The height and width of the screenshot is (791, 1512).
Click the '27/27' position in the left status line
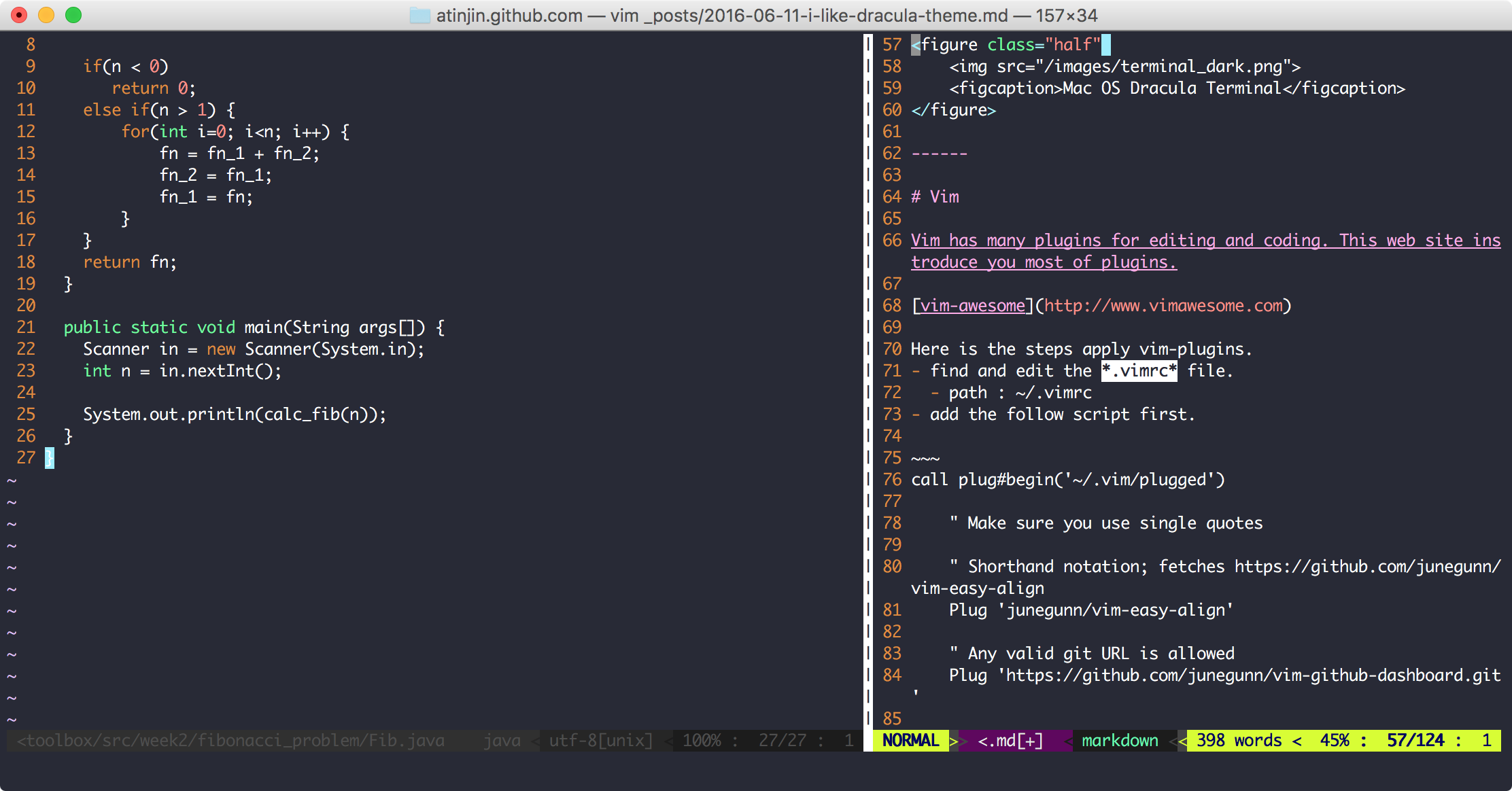pyautogui.click(x=782, y=740)
